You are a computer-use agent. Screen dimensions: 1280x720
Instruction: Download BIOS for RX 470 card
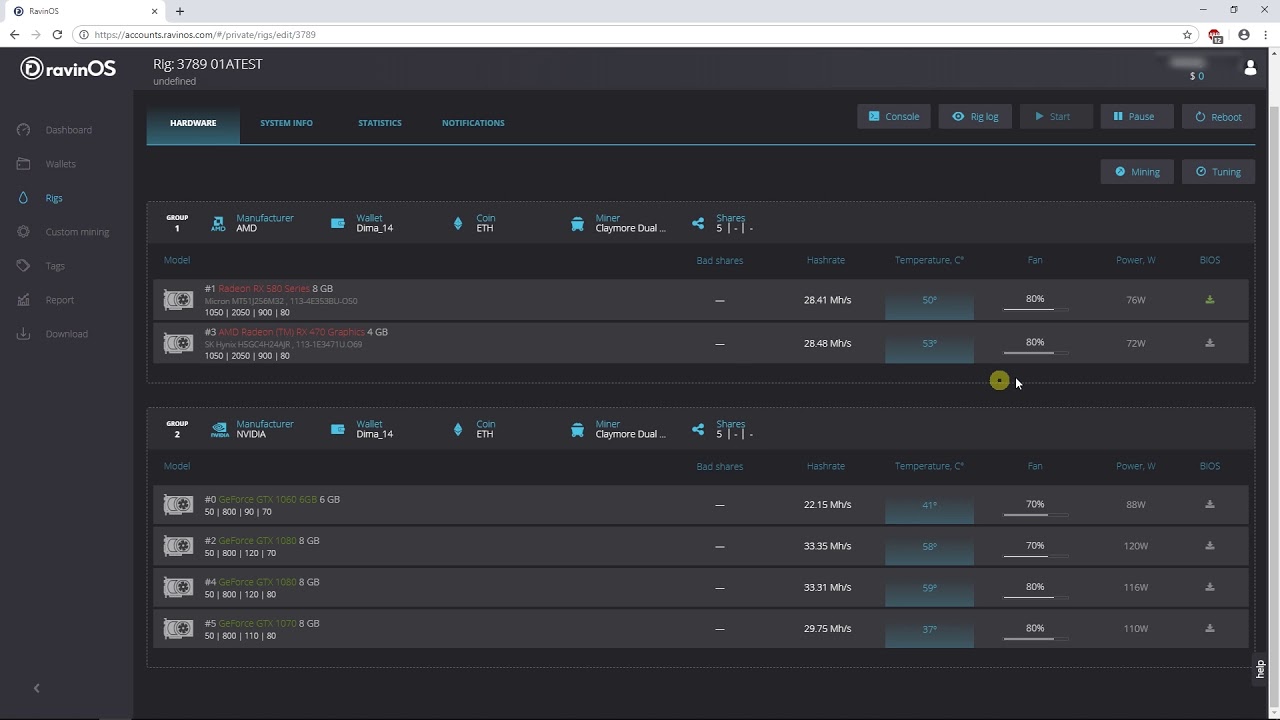point(1210,343)
